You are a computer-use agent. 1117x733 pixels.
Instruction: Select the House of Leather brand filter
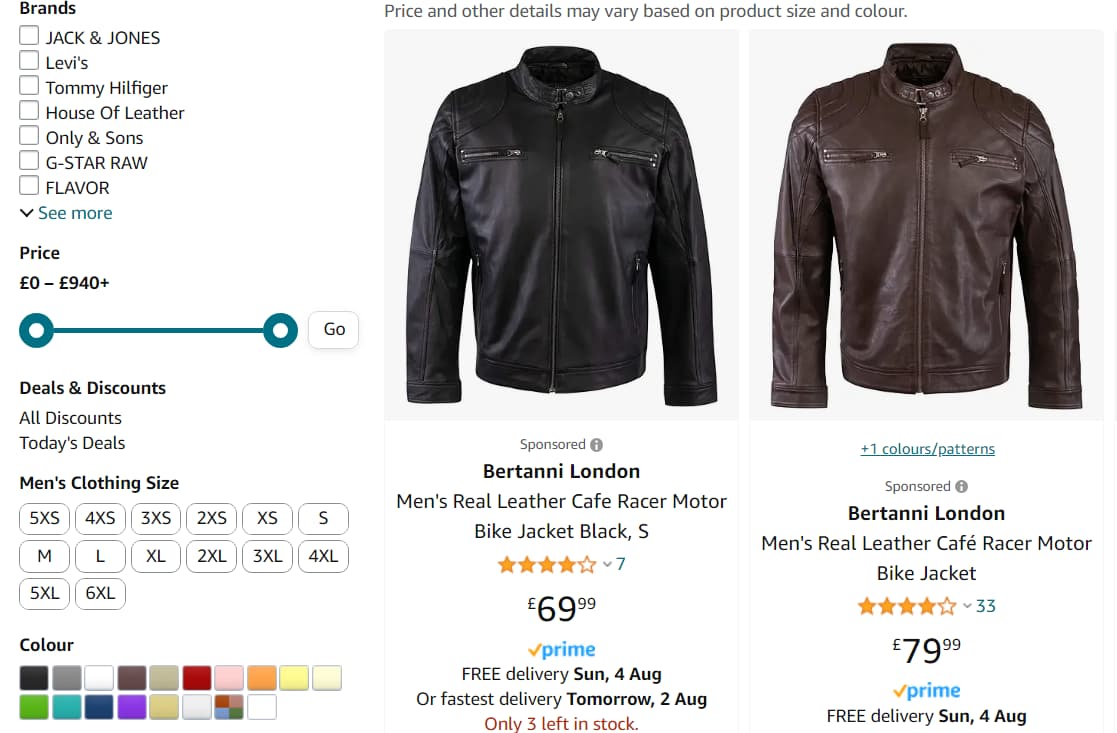tap(29, 110)
